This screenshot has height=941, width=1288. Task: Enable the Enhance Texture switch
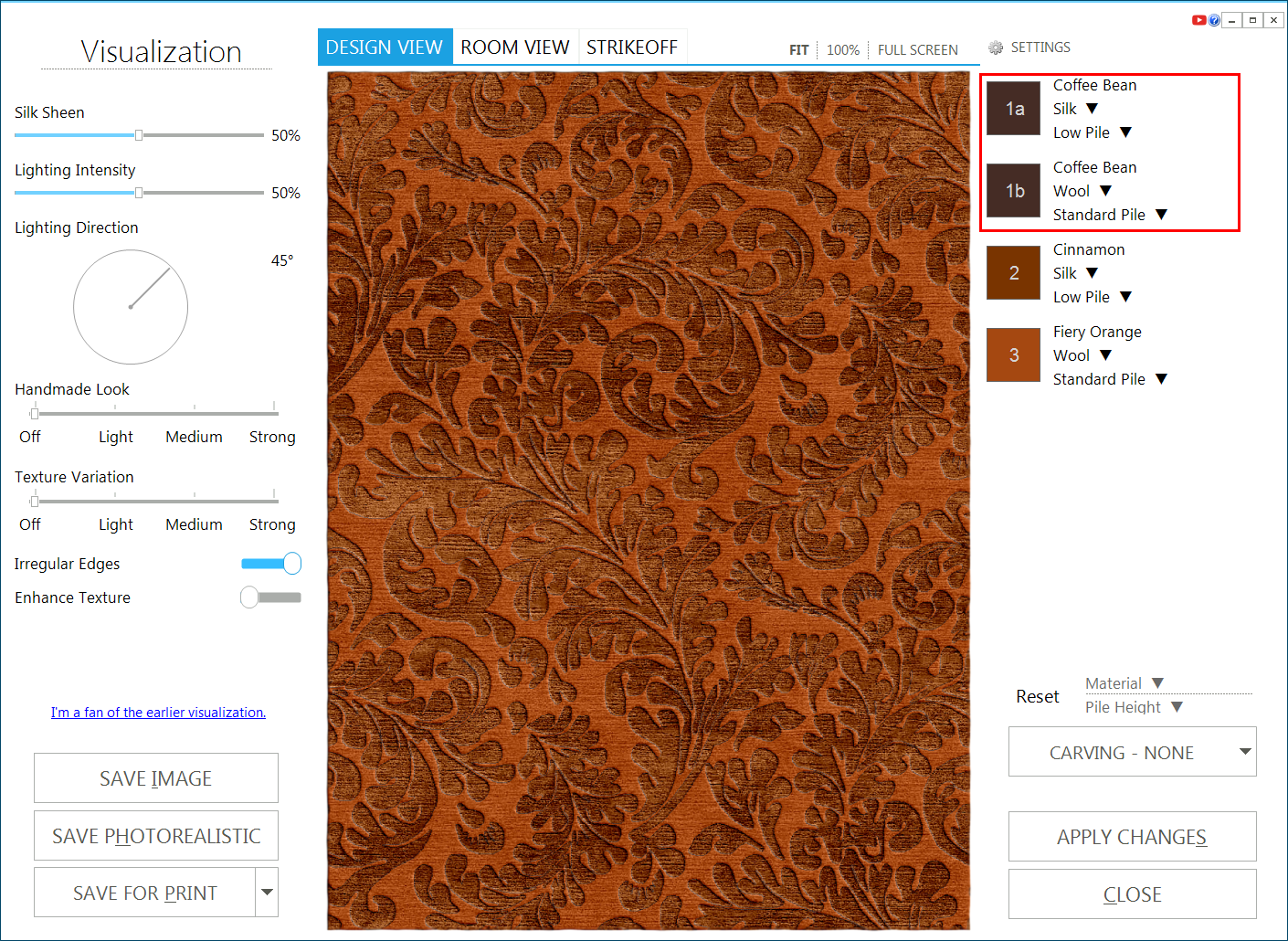pos(270,597)
